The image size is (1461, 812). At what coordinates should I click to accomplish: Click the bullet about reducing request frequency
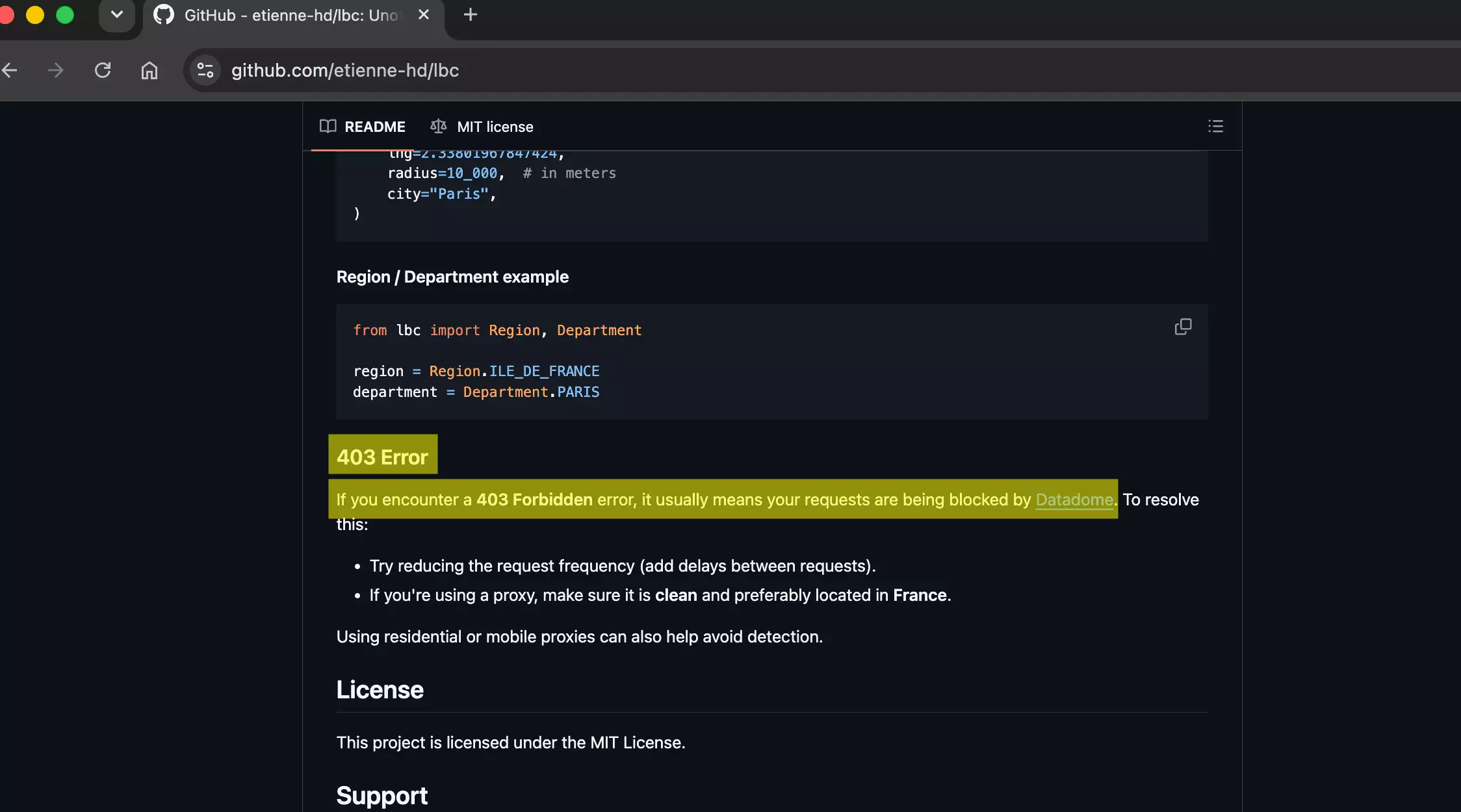point(623,566)
